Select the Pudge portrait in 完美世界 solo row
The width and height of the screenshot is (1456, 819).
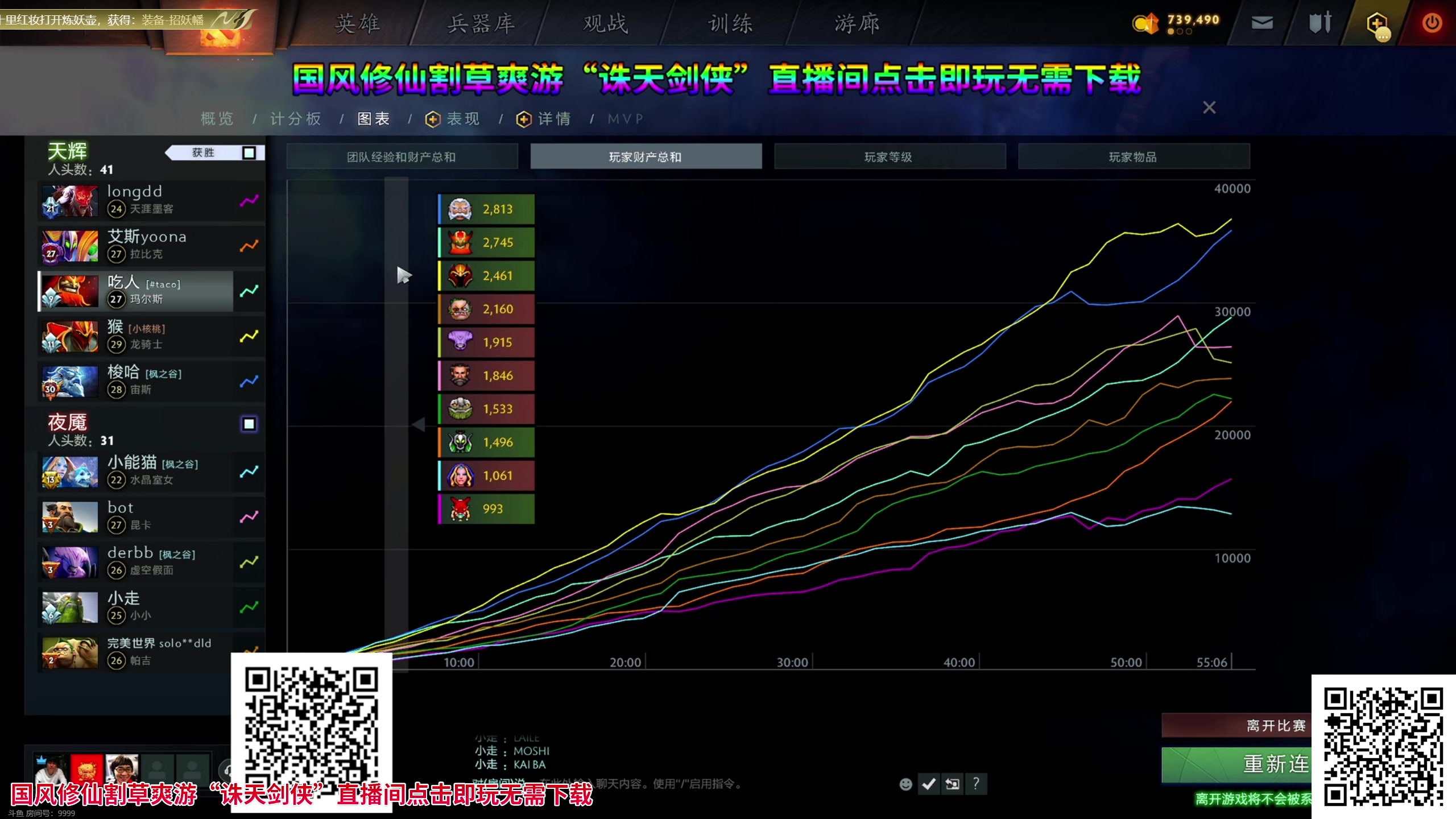tap(70, 652)
